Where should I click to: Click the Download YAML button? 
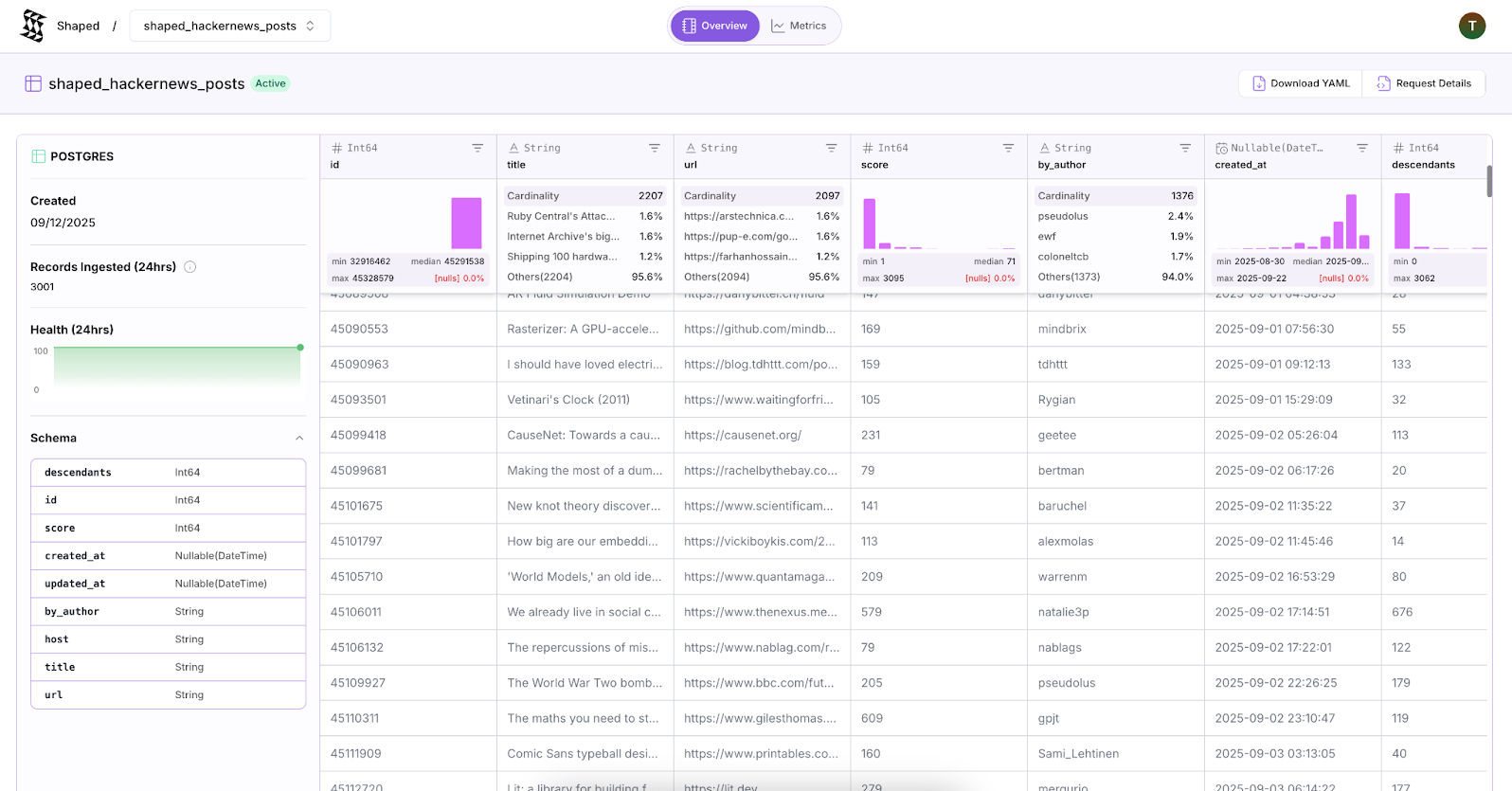1300,83
